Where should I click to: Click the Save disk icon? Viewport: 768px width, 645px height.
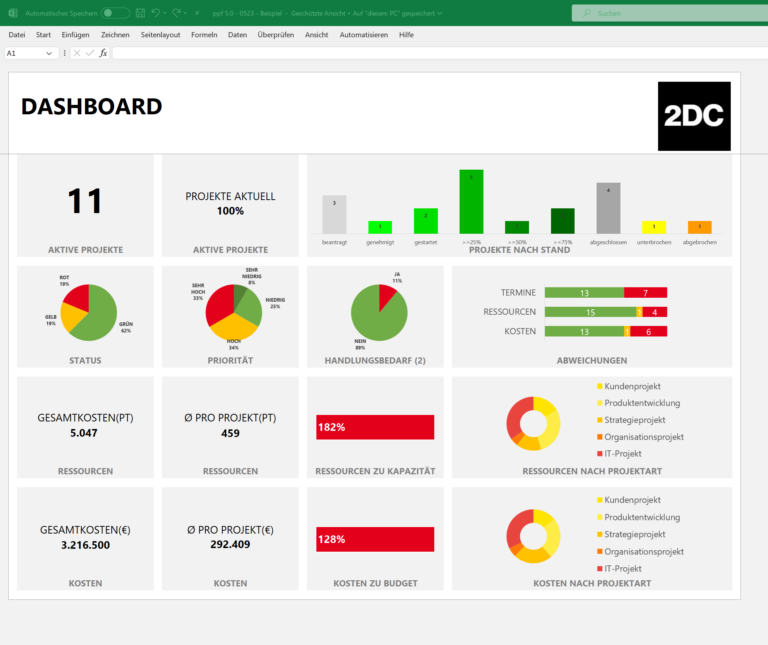[140, 13]
